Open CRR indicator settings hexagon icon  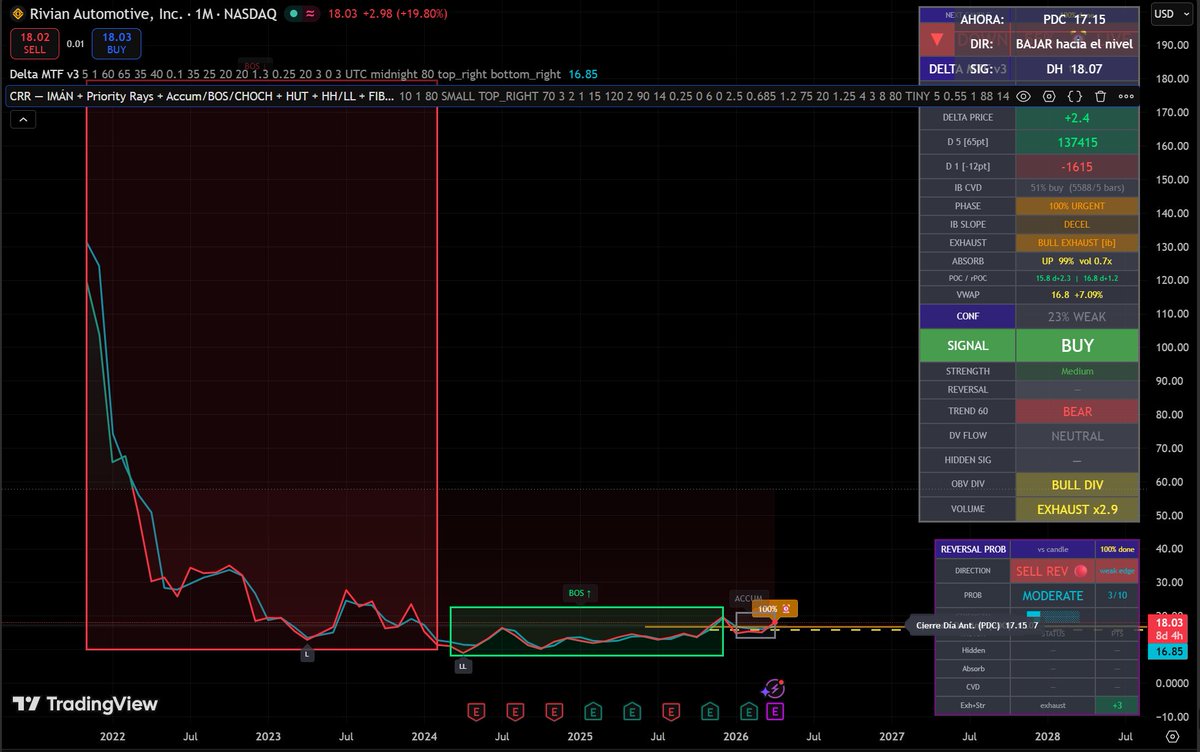[1049, 96]
